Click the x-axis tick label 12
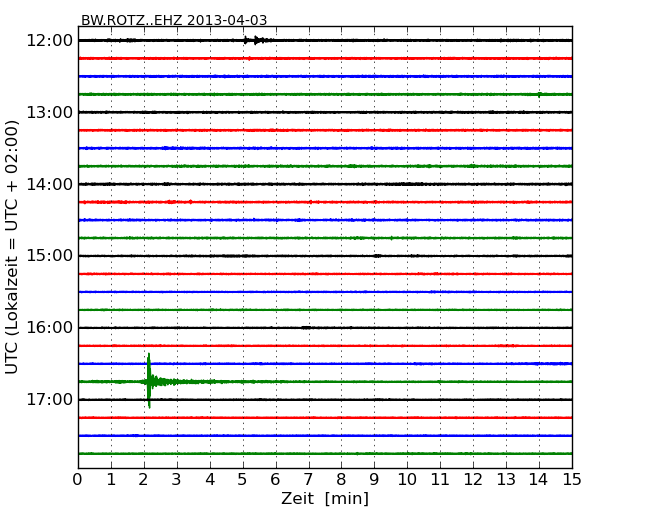650x520 pixels. tap(473, 479)
